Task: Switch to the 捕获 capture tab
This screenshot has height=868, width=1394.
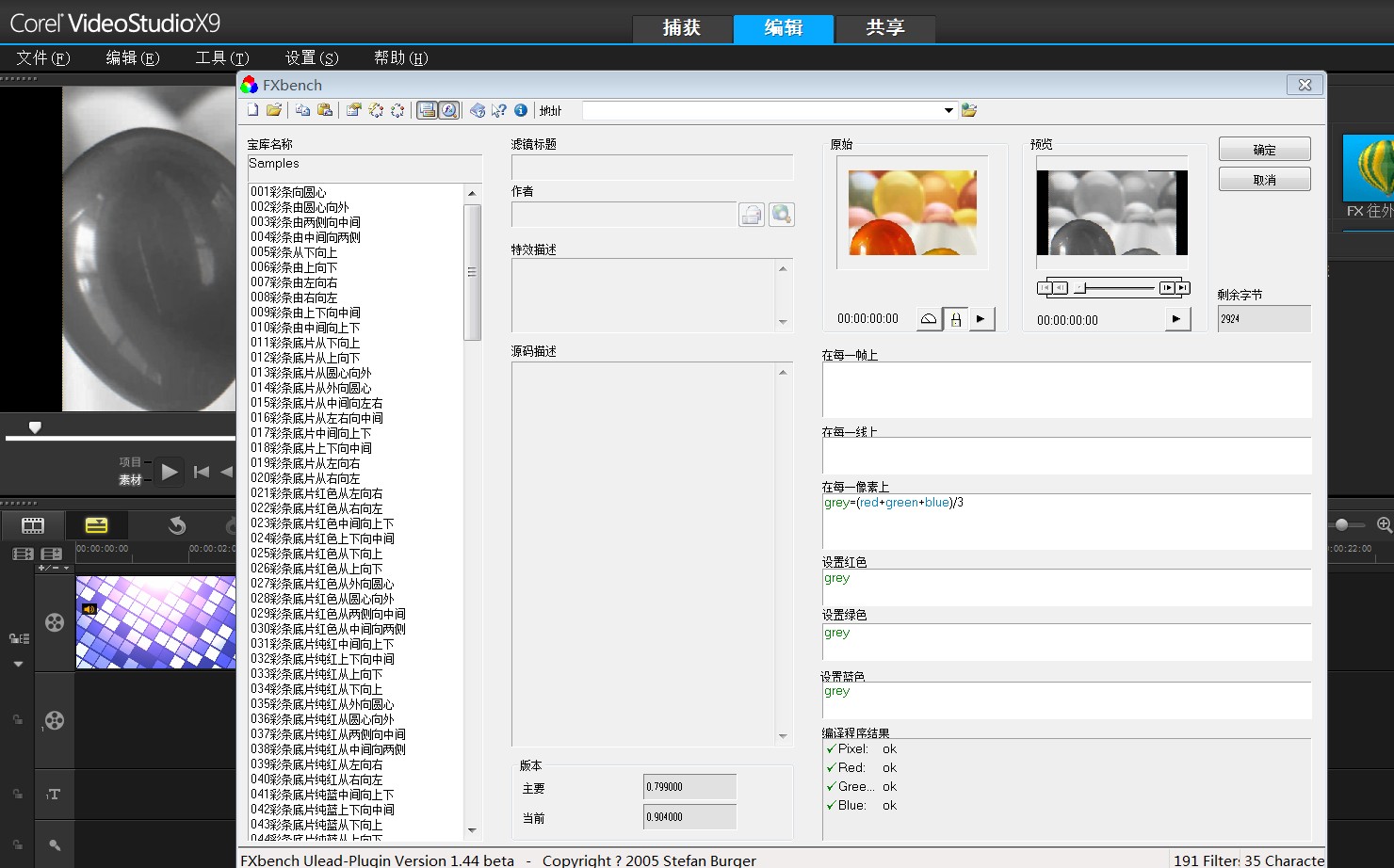Action: pyautogui.click(x=682, y=28)
